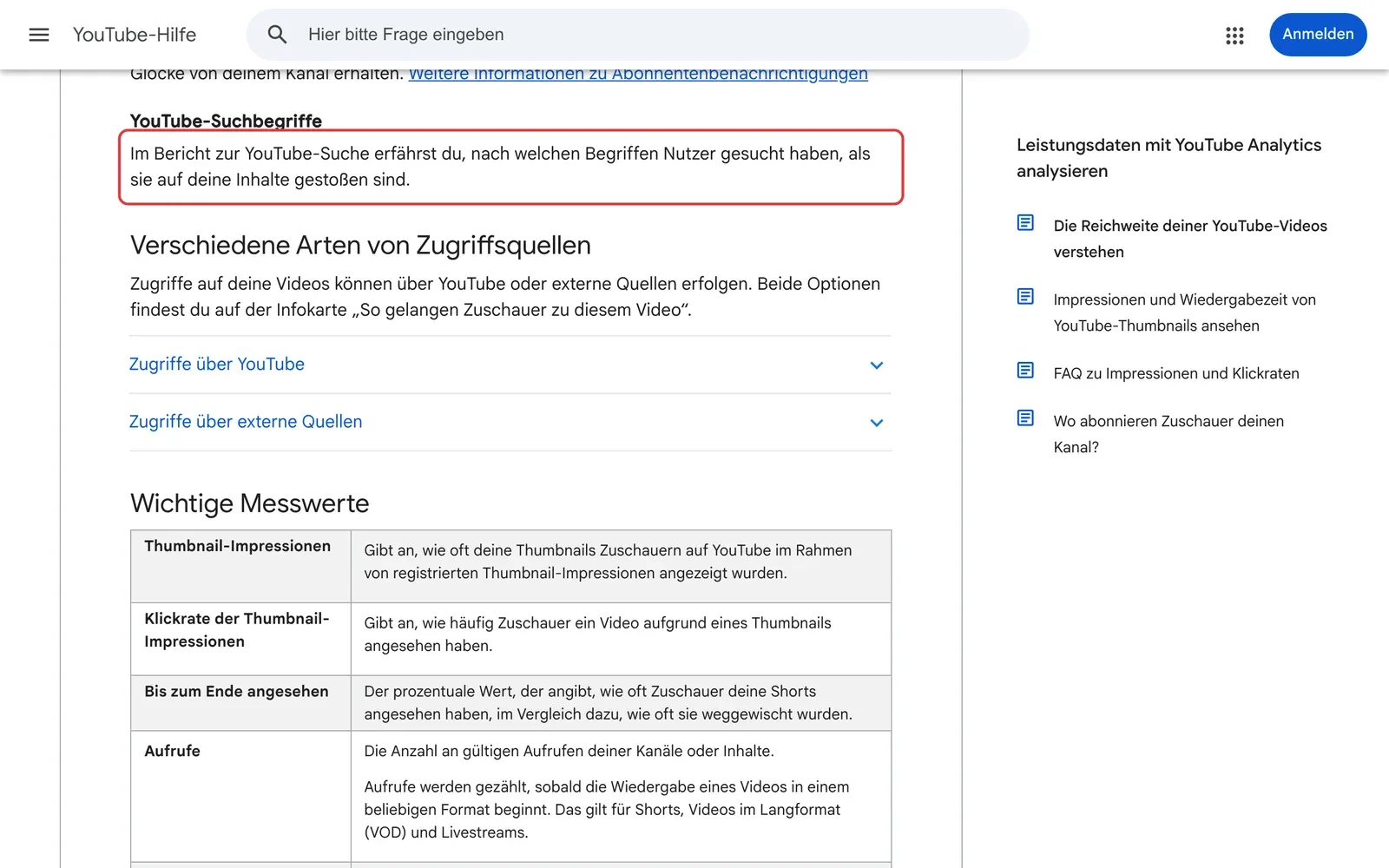Screen dimensions: 1389x868
Task: Click 'Verschiedene Arten von Zugriffsquellen' heading
Action: coord(360,246)
